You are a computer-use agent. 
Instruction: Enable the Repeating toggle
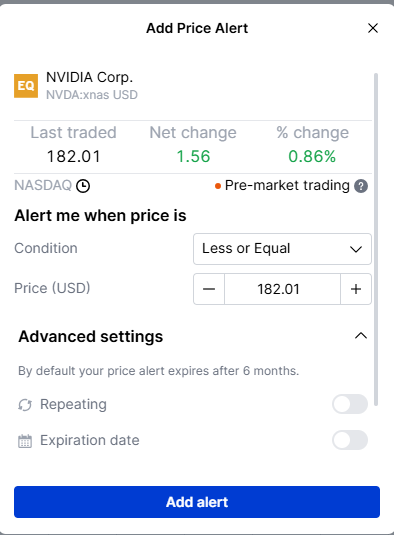tap(350, 404)
